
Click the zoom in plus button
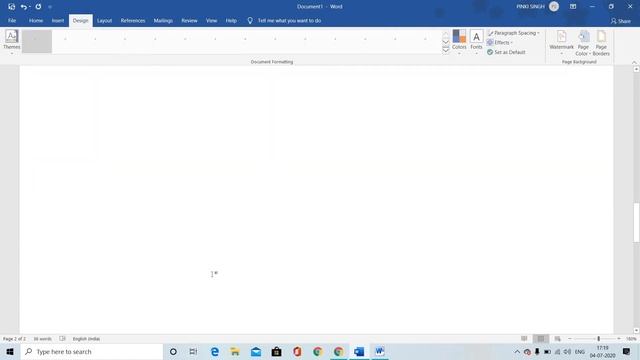[619, 339]
